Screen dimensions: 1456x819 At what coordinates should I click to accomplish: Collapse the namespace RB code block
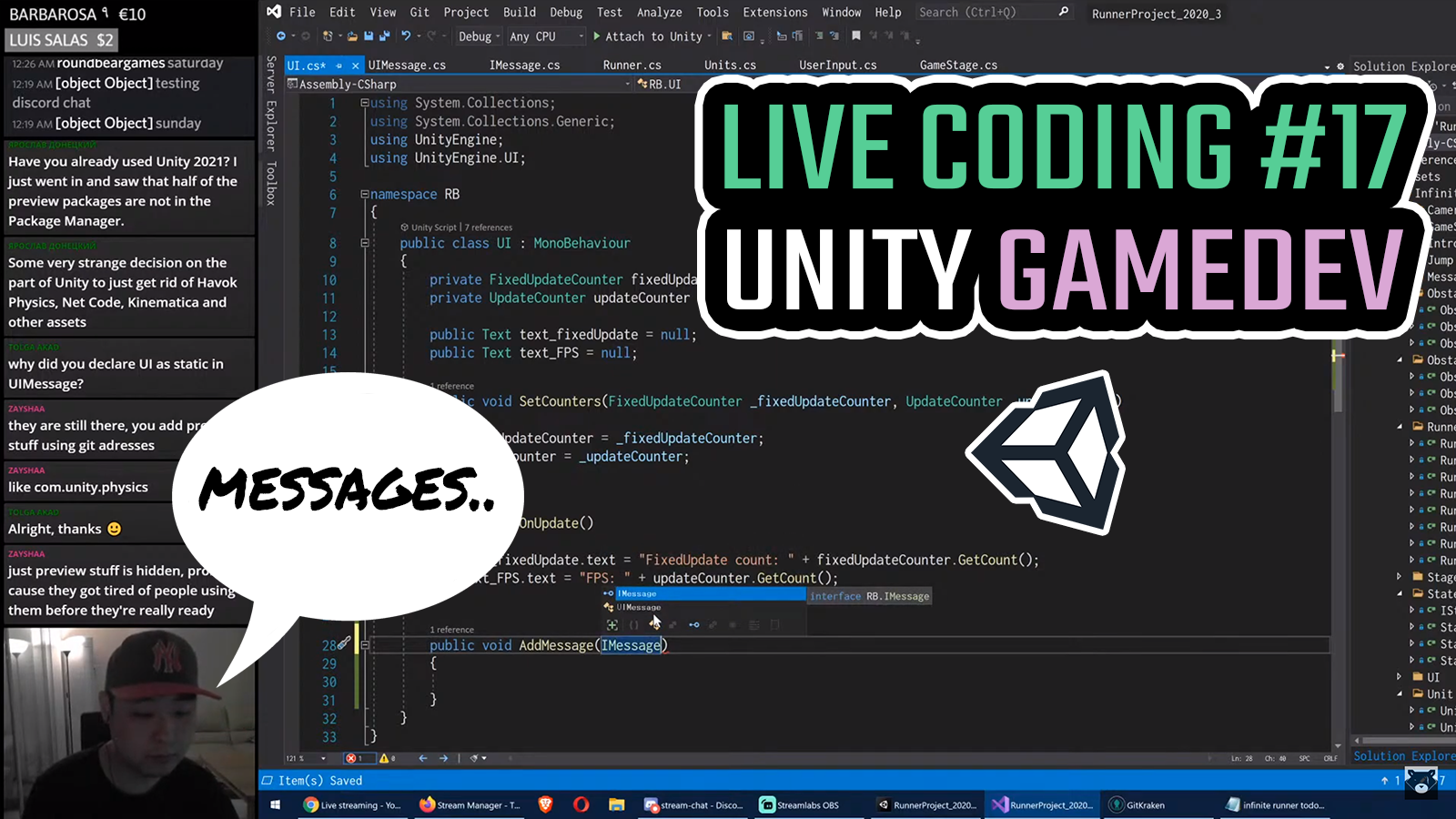point(364,194)
